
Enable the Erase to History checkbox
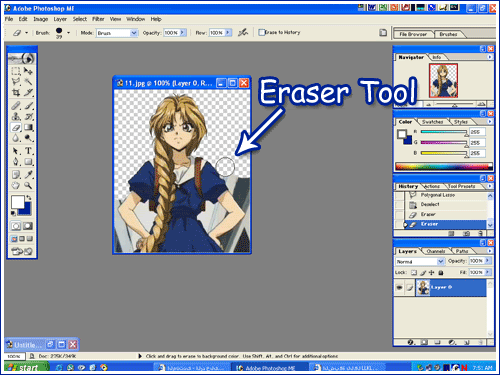262,32
